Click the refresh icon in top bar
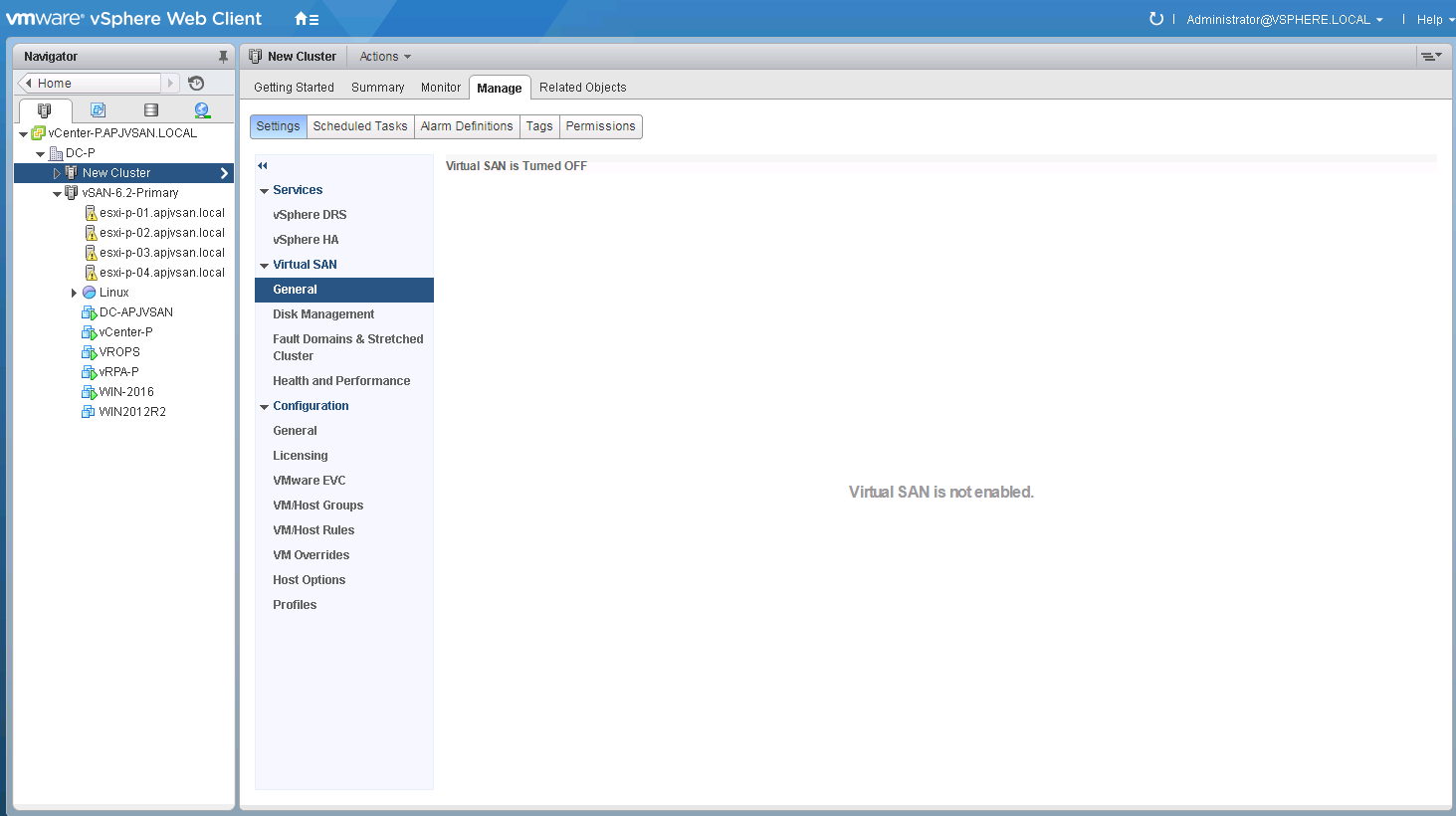This screenshot has width=1456, height=816. pyautogui.click(x=1155, y=19)
